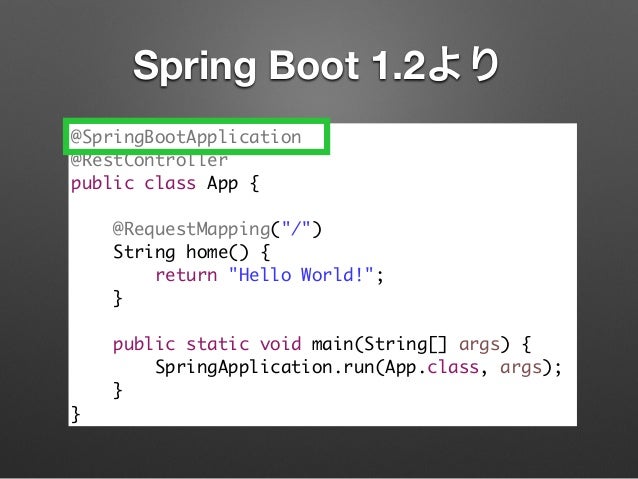Click the slide title "Spring Boot 1.2より"
Screen dimensions: 638x479
pos(316,65)
